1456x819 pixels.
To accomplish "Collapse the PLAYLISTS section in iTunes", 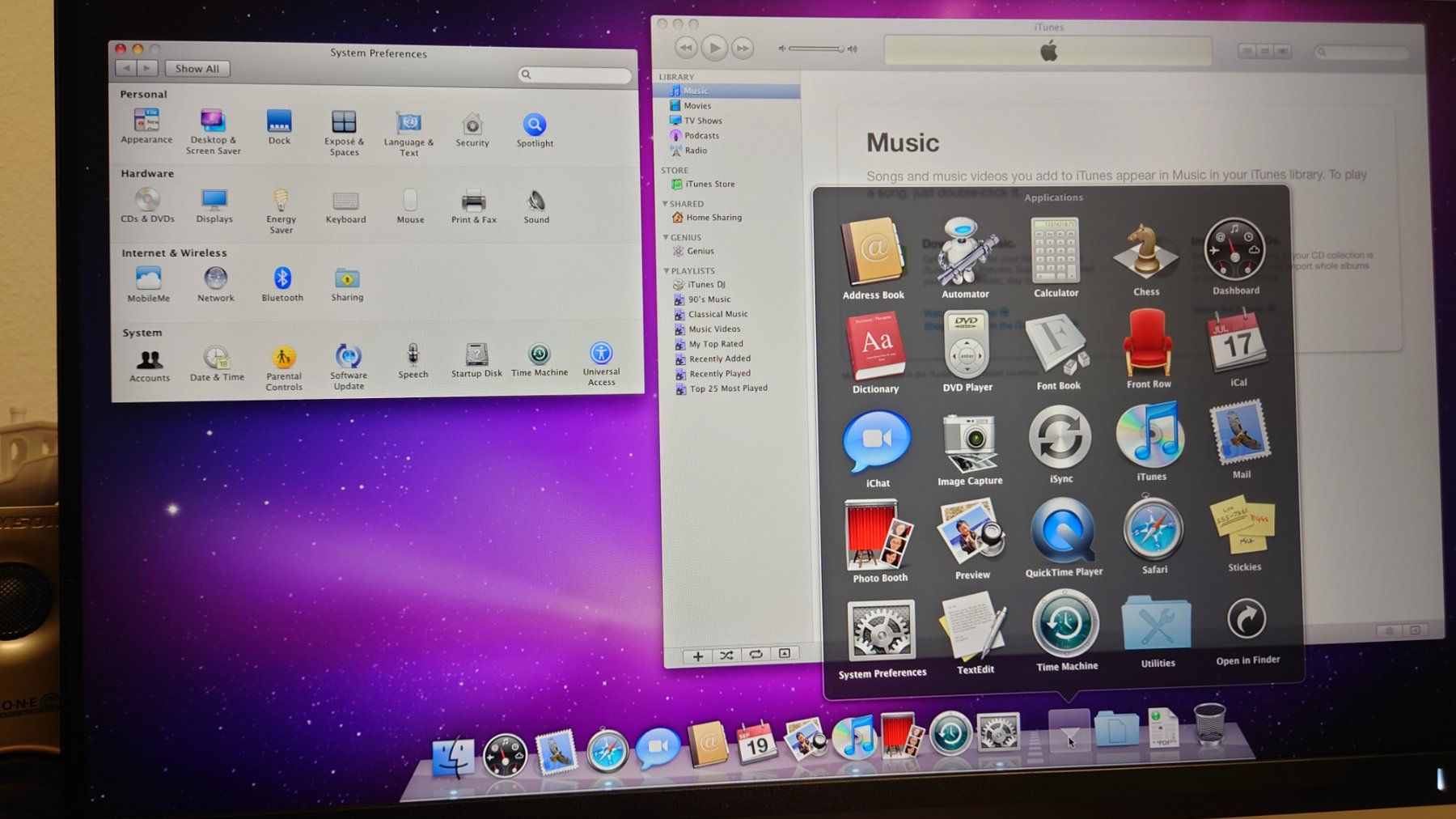I will pyautogui.click(x=667, y=271).
